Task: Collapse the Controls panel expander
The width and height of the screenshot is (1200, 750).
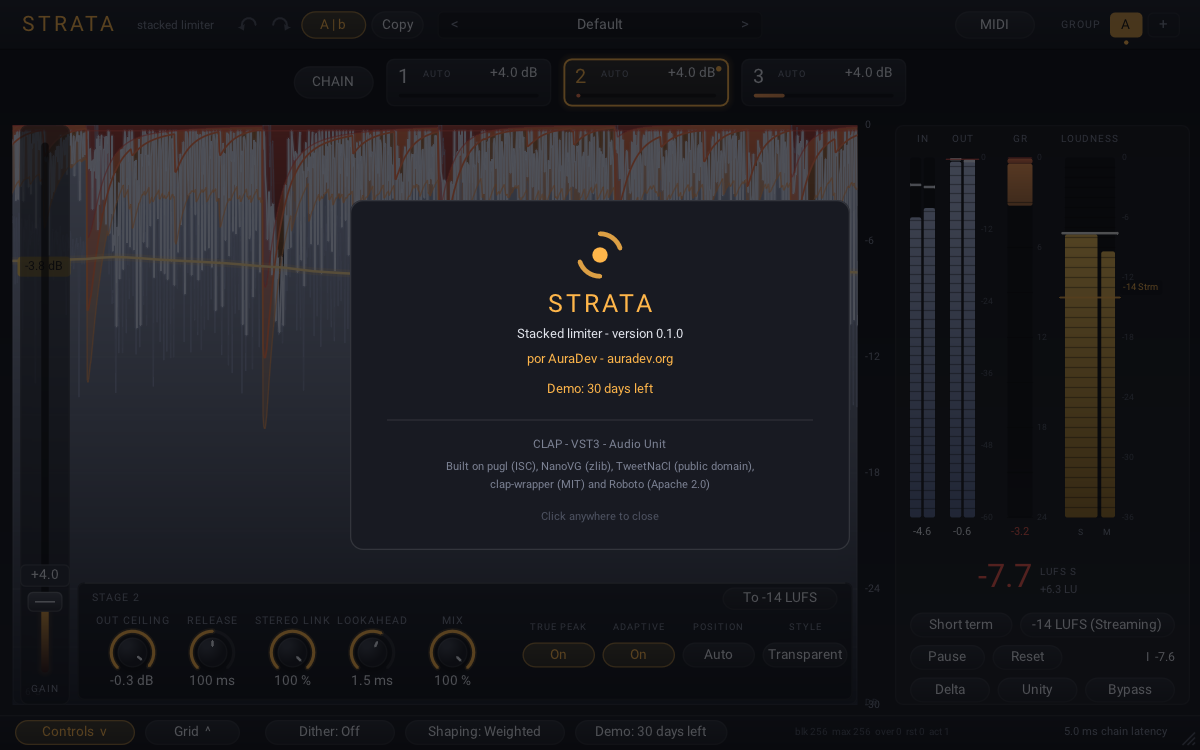Action: pyautogui.click(x=75, y=731)
